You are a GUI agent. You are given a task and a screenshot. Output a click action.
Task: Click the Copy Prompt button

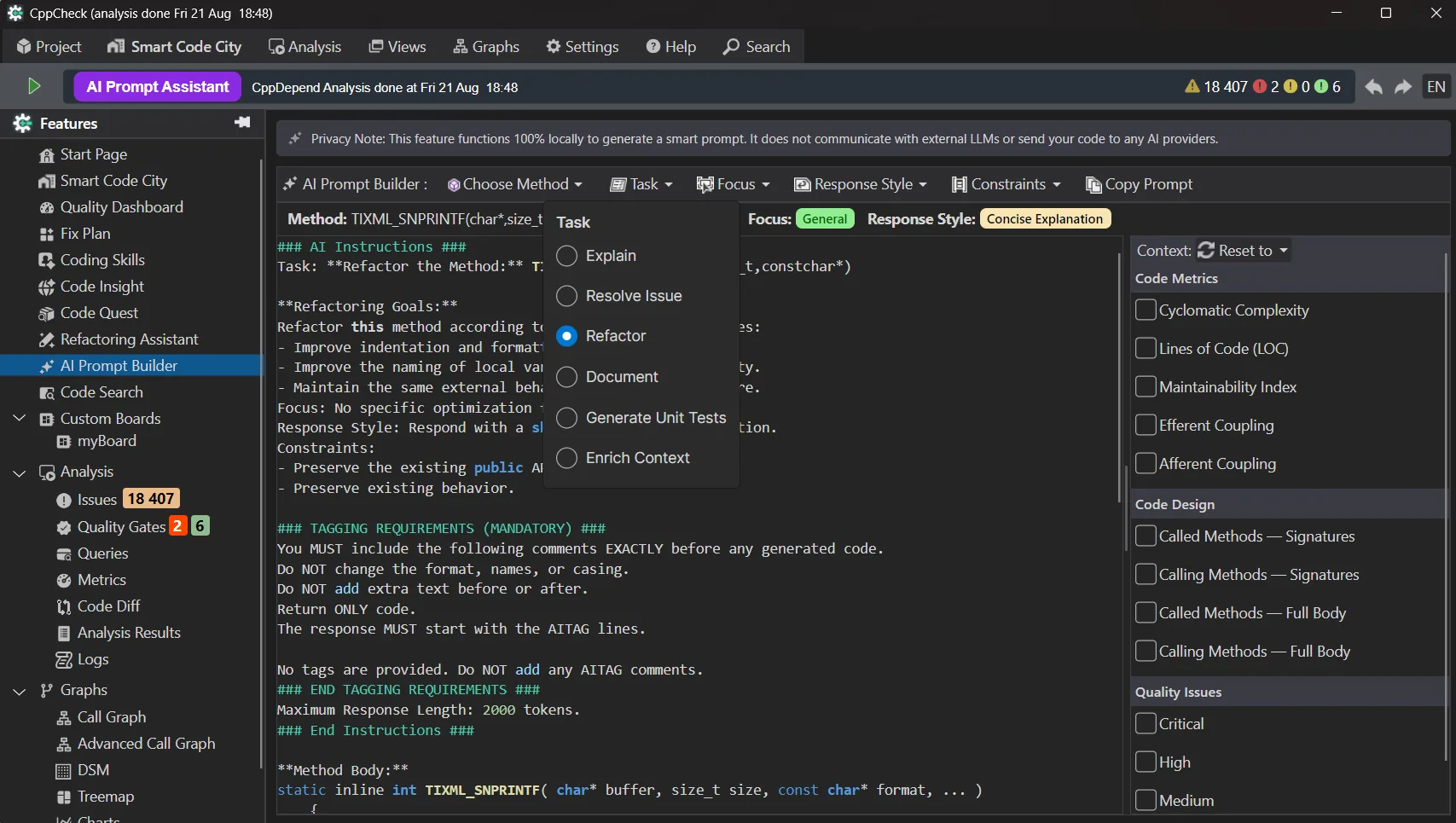1139,184
